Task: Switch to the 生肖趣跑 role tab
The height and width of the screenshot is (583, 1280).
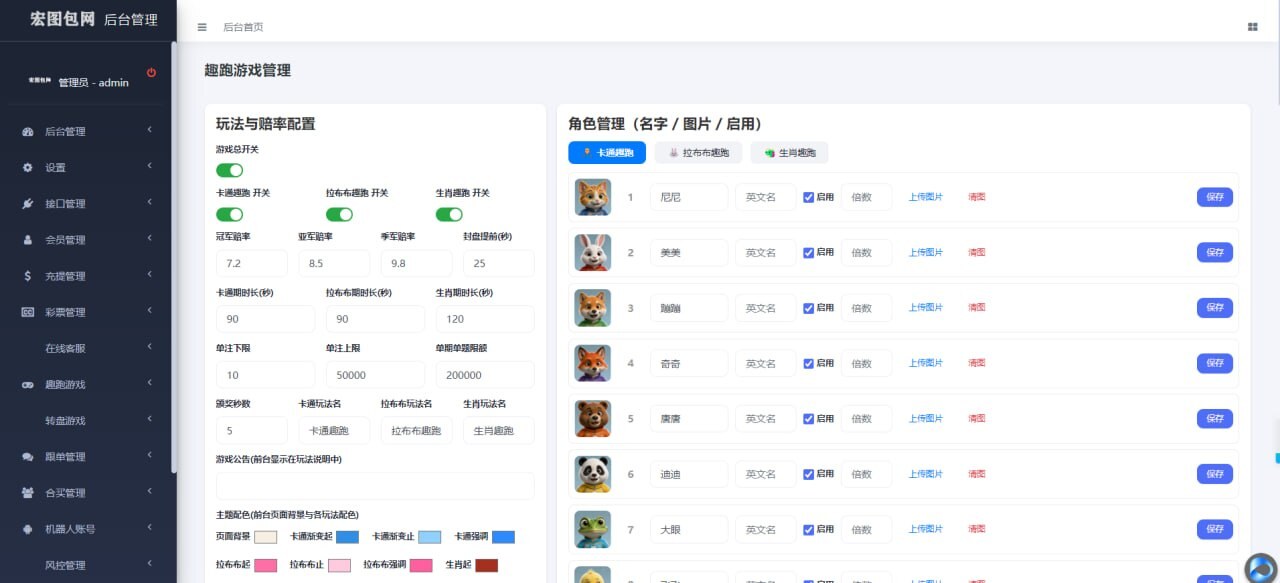Action: click(789, 153)
